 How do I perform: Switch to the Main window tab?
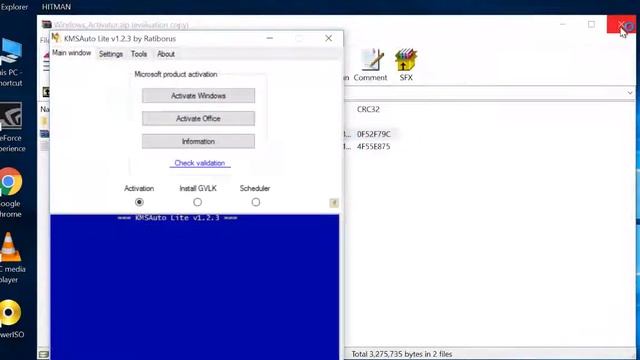click(x=71, y=53)
